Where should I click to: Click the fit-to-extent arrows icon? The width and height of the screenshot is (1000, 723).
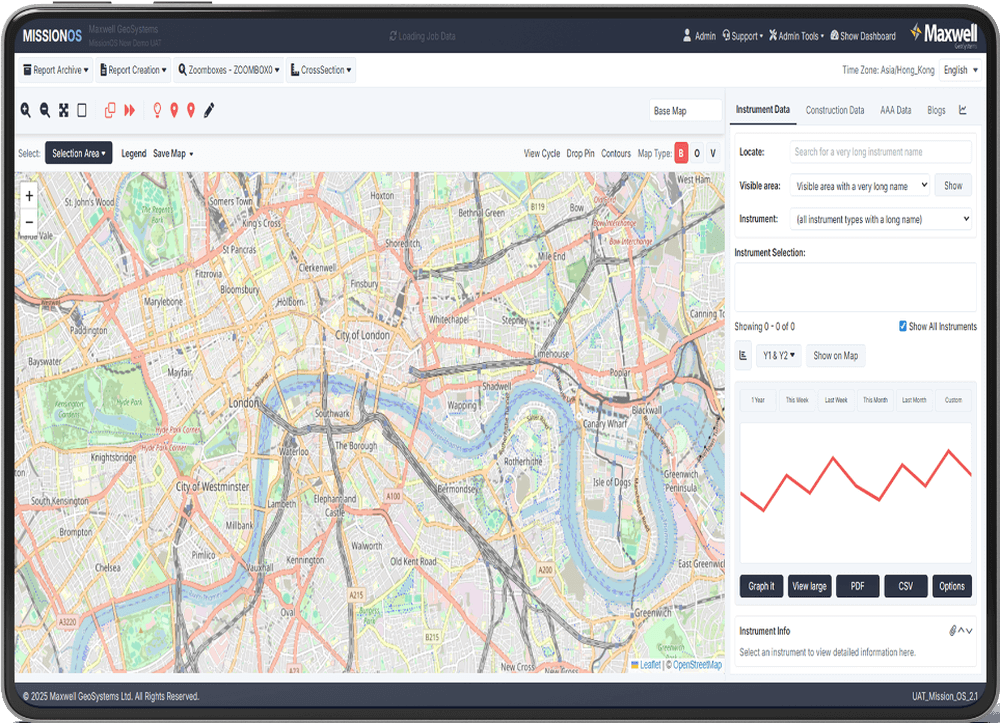pos(64,110)
